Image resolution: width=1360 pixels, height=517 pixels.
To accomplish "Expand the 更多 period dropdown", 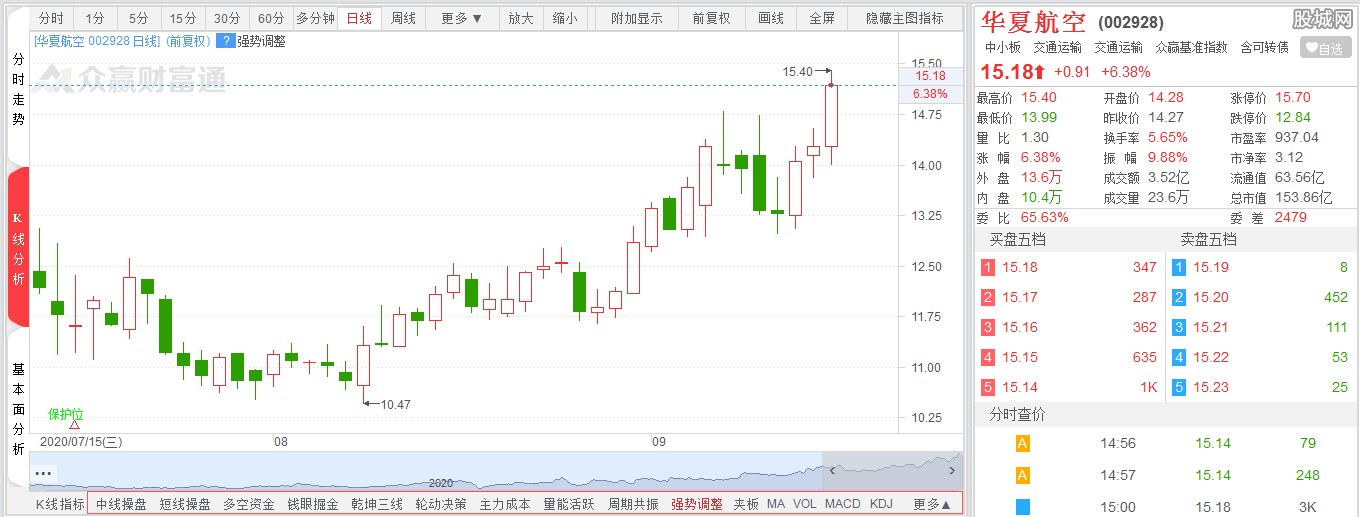I will tap(461, 18).
